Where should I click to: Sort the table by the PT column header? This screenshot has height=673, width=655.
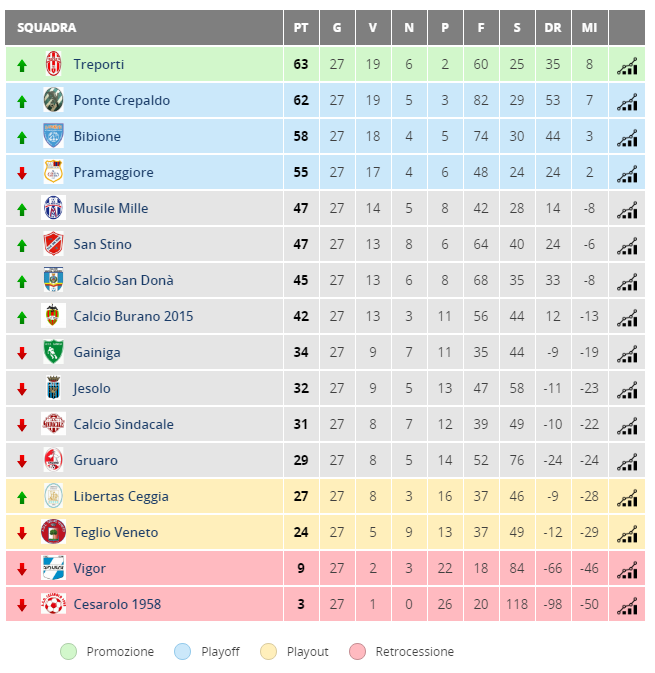point(301,28)
